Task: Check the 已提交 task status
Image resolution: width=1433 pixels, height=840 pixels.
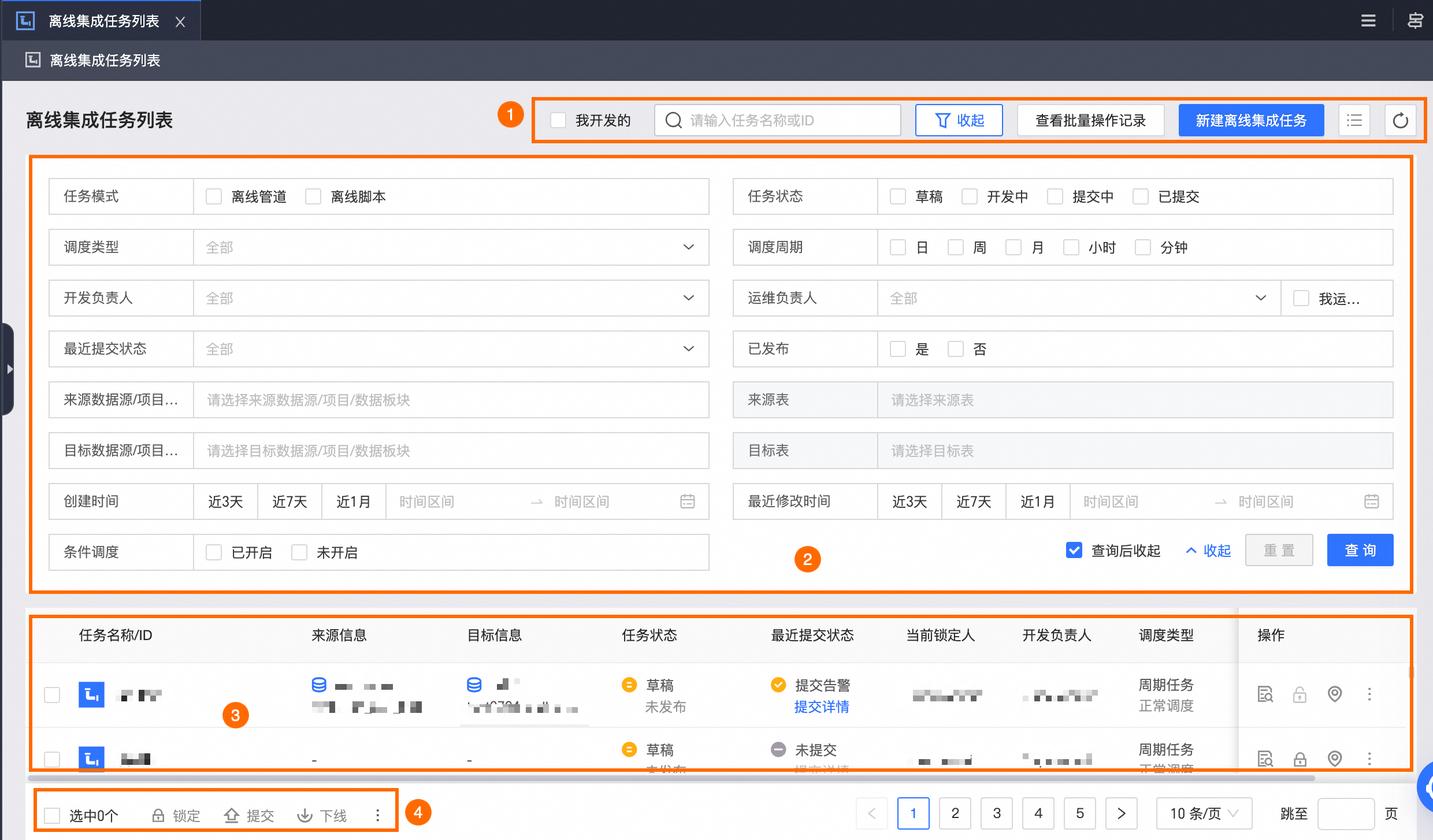Action: point(1141,196)
